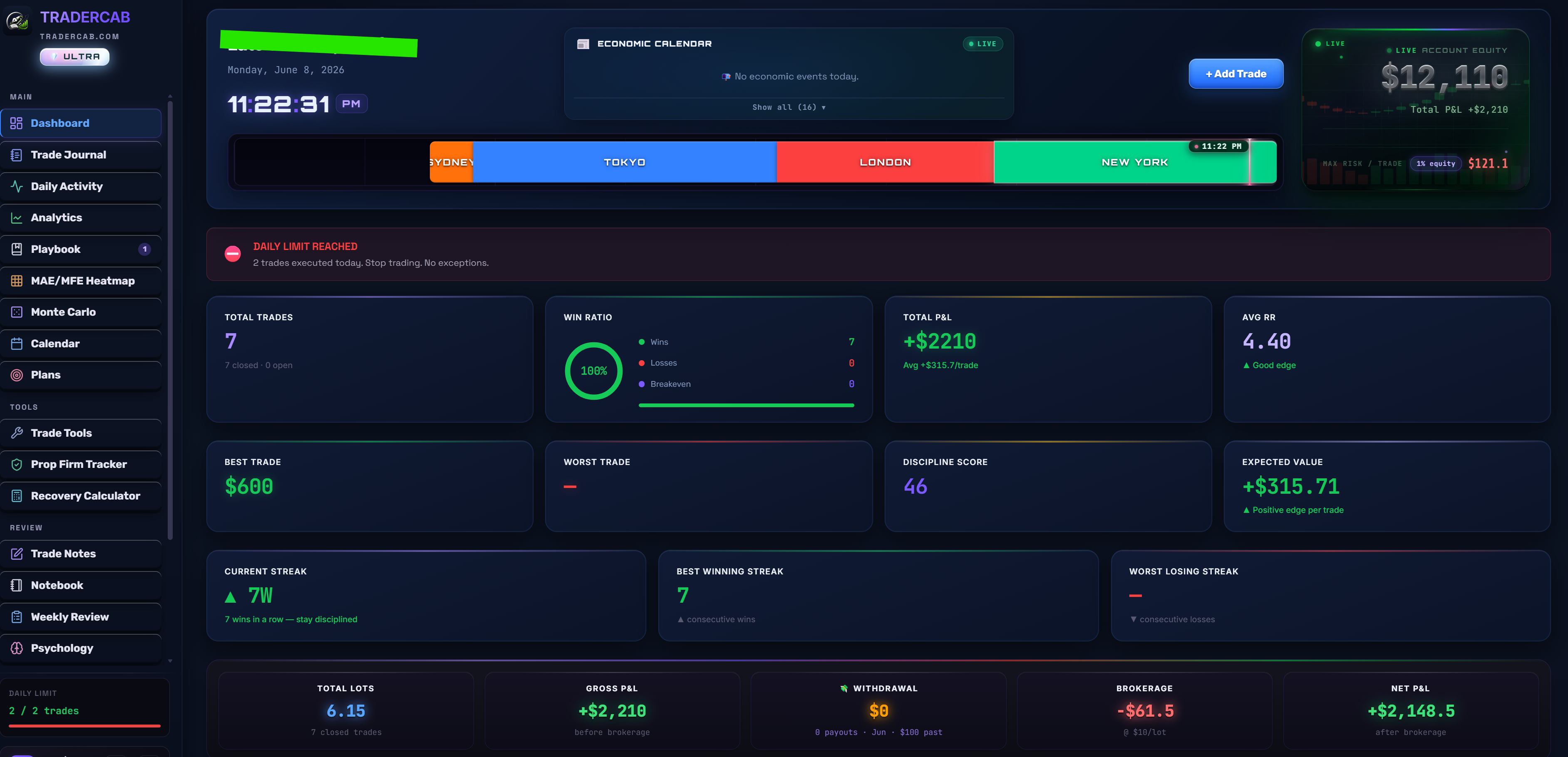Click the 100% win ratio ring
This screenshot has height=757, width=1568.
pos(593,371)
